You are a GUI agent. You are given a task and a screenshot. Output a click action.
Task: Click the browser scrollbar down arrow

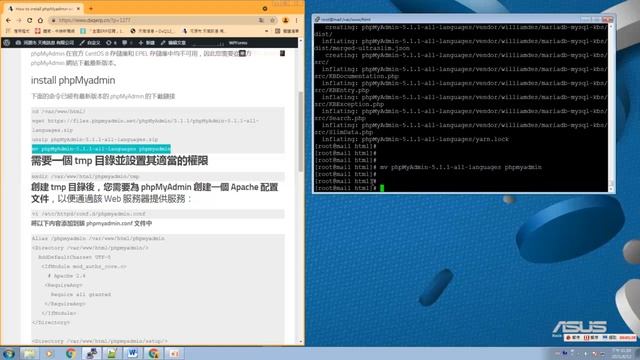[x=301, y=341]
